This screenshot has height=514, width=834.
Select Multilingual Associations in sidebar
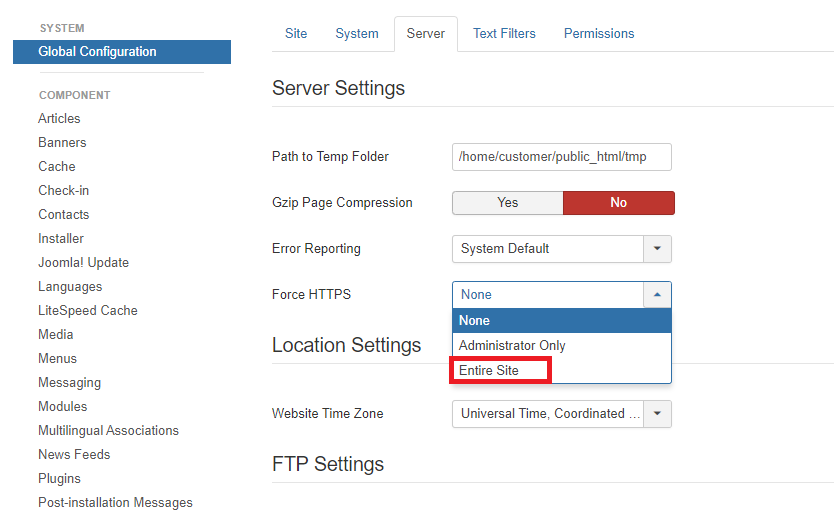coord(108,431)
